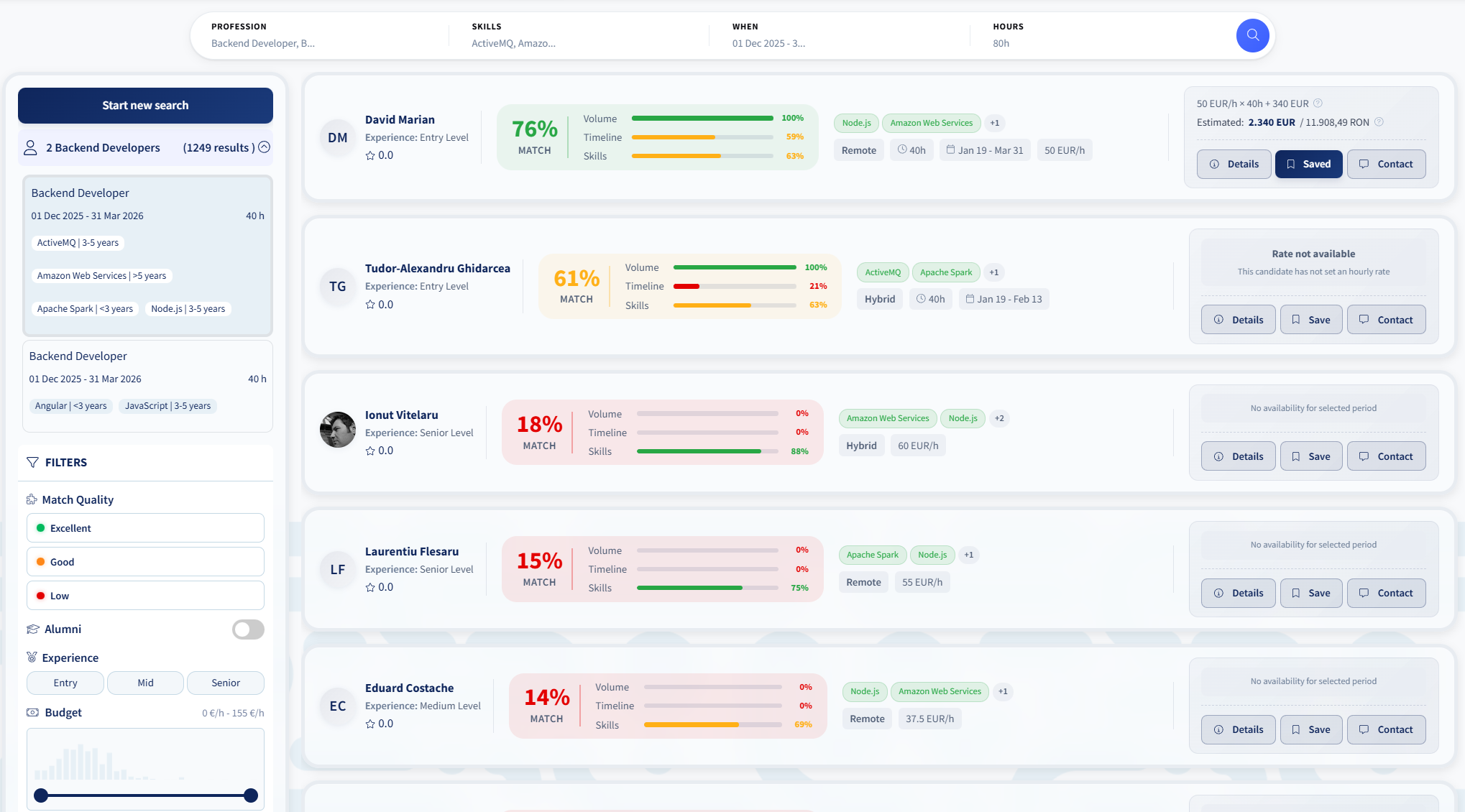Click the graduation cap icon beside Alumni
Viewport: 1465px width, 812px height.
point(32,629)
